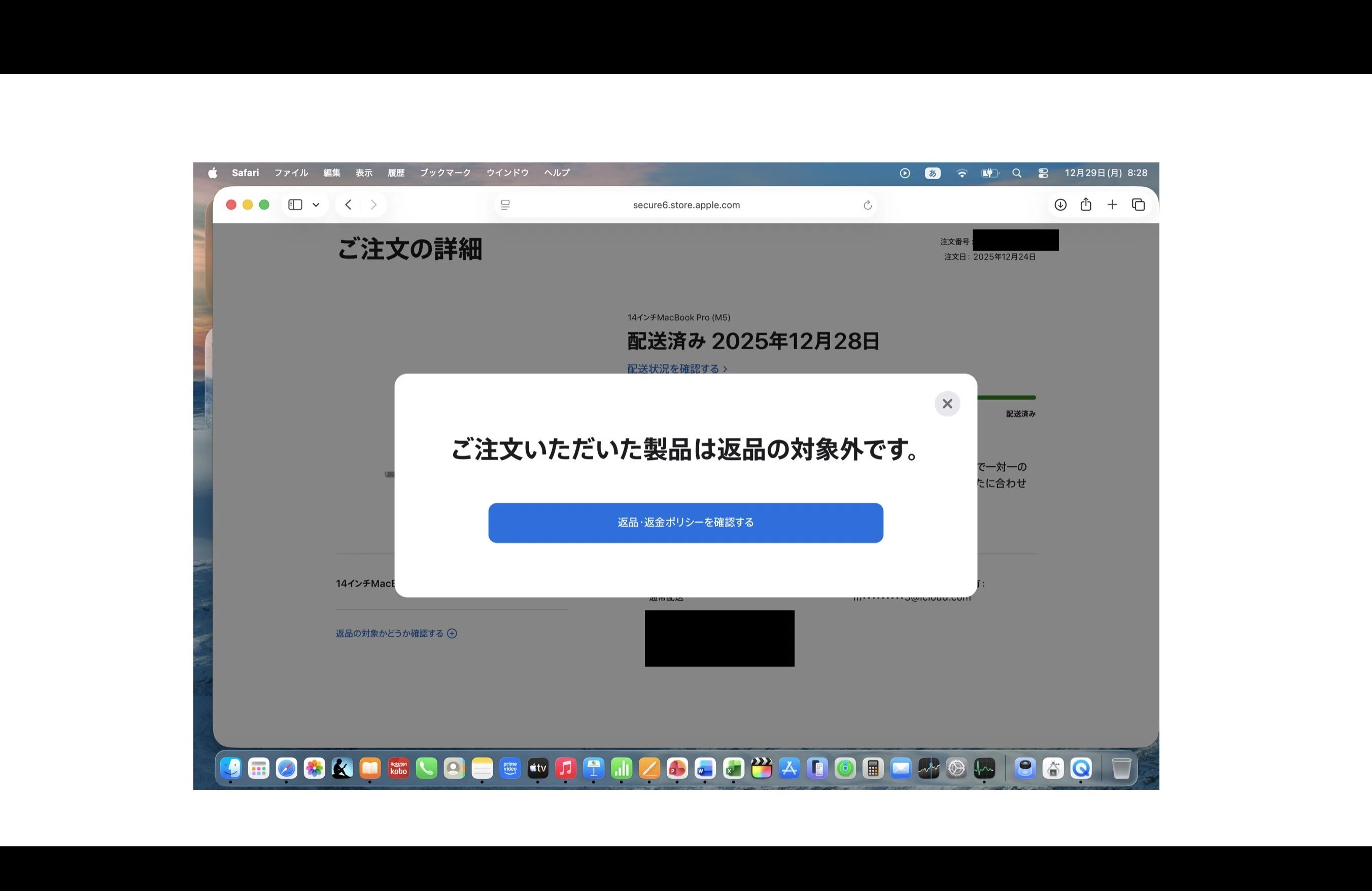The height and width of the screenshot is (891, 1372).
Task: Click the date and time 12月29日(月) 8:28
Action: (1106, 173)
